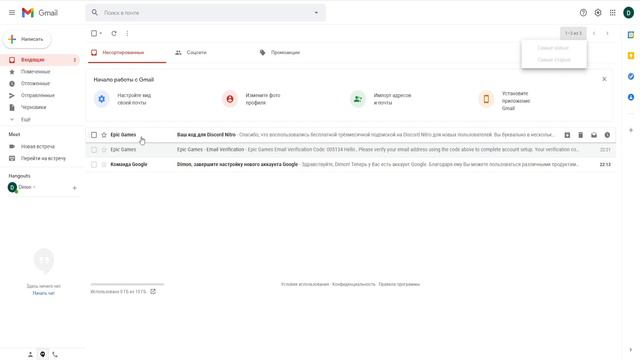Viewport: 640px width, 360px height.
Task: Go to newer messages page arrow
Action: [x=594, y=33]
